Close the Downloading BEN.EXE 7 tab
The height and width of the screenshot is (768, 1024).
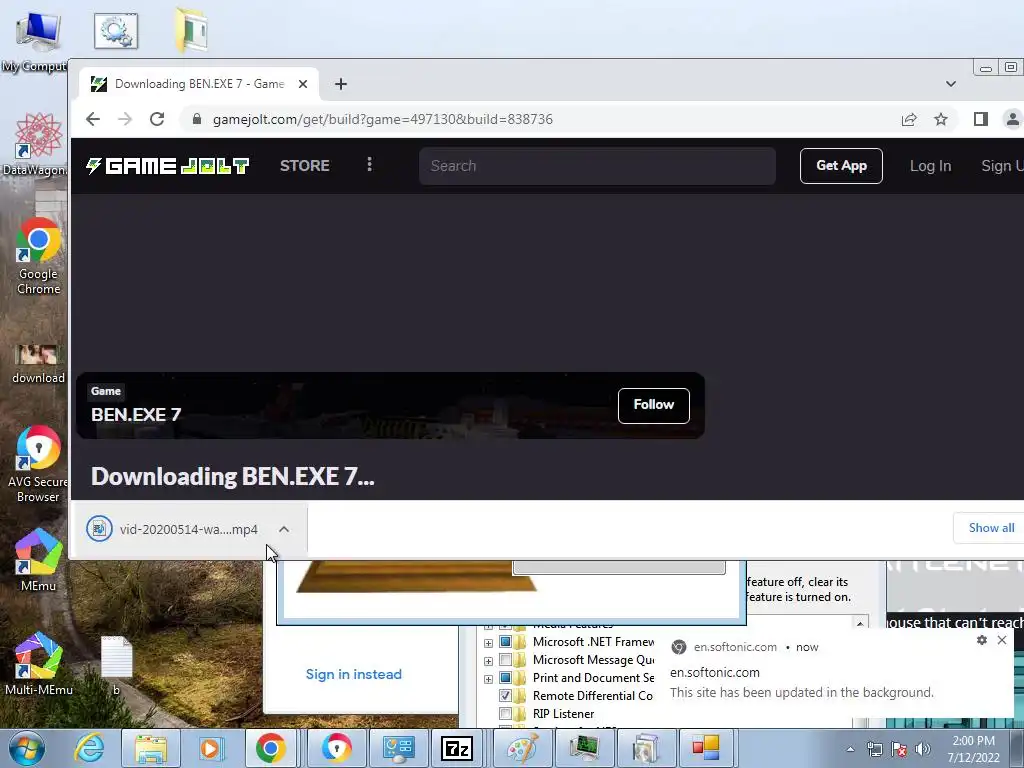[302, 84]
